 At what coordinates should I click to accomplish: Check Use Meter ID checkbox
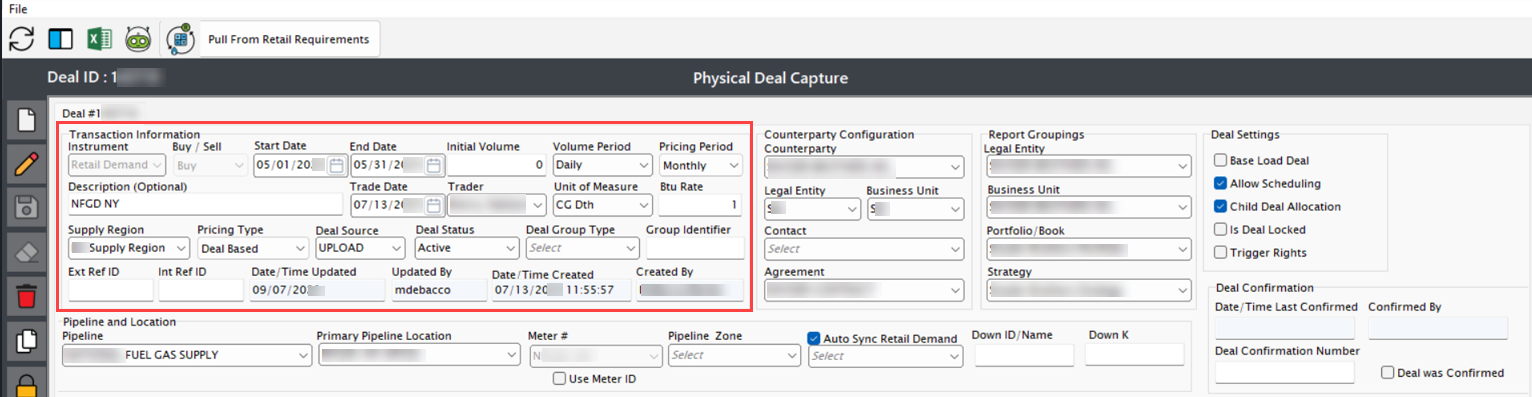(x=560, y=378)
